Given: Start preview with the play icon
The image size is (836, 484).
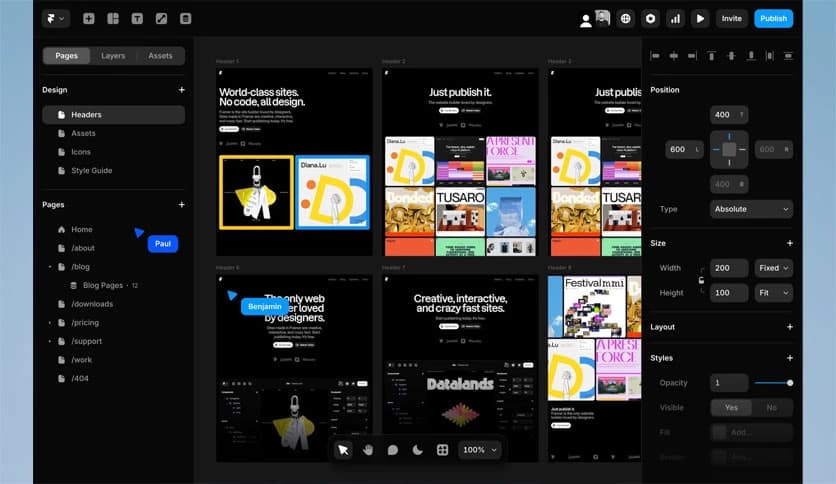Looking at the screenshot, I should (x=700, y=19).
